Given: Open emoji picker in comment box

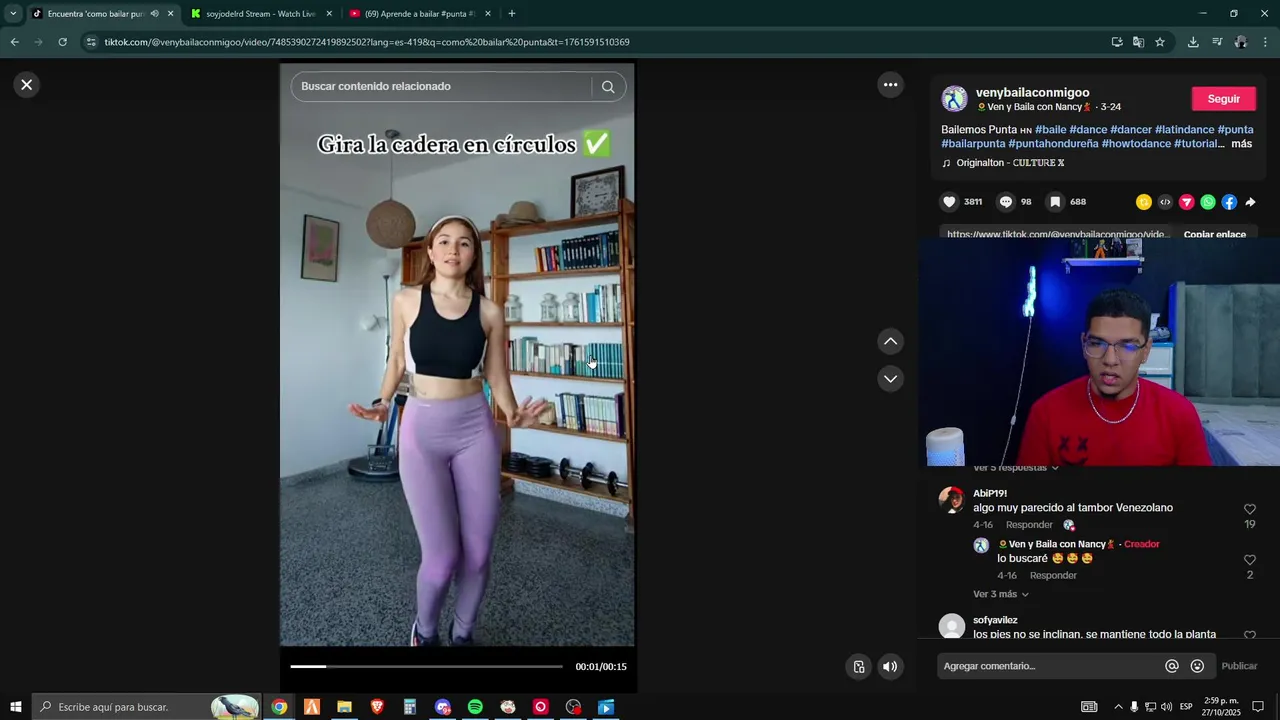Looking at the screenshot, I should tap(1197, 666).
